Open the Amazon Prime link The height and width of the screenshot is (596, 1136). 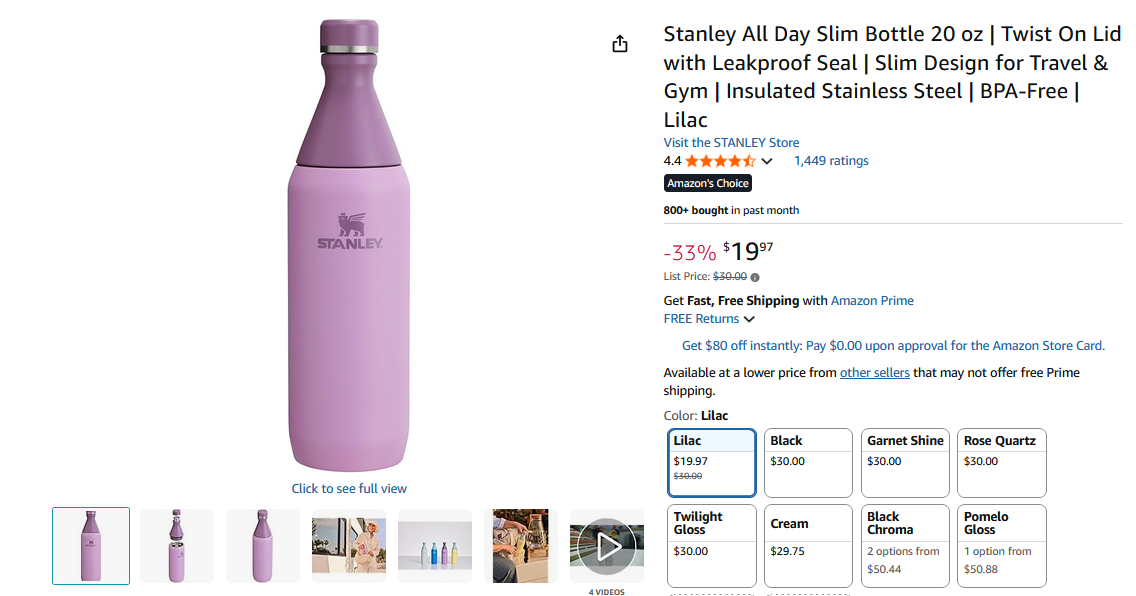[872, 300]
